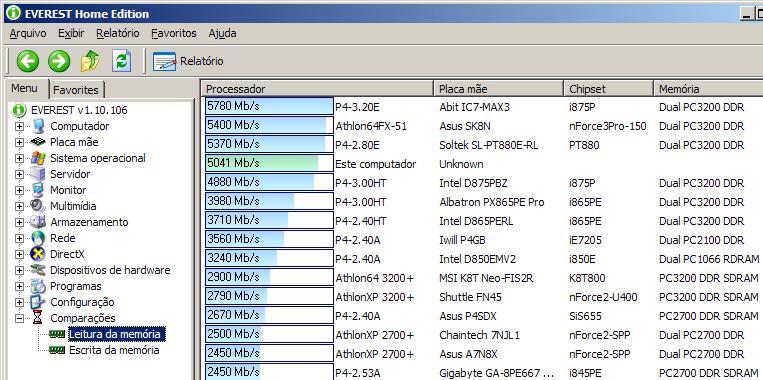The height and width of the screenshot is (380, 763).
Task: Click the Dual PC1066 RDRAM cell
Action: 709,259
